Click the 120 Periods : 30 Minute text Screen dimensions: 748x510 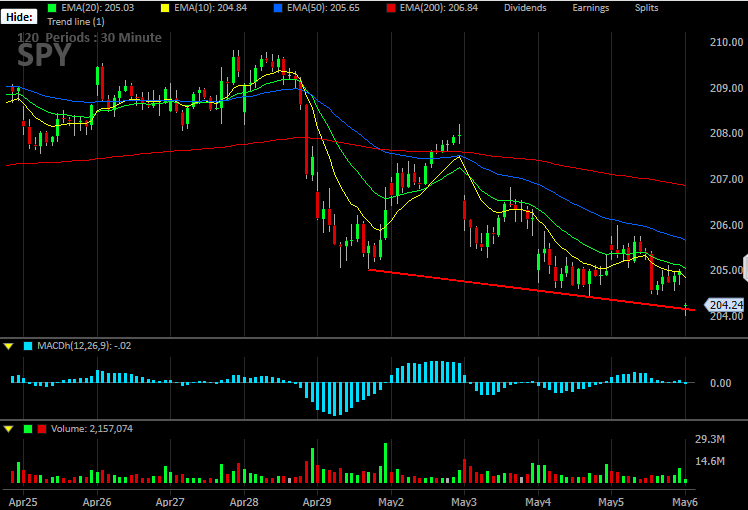pyautogui.click(x=89, y=38)
